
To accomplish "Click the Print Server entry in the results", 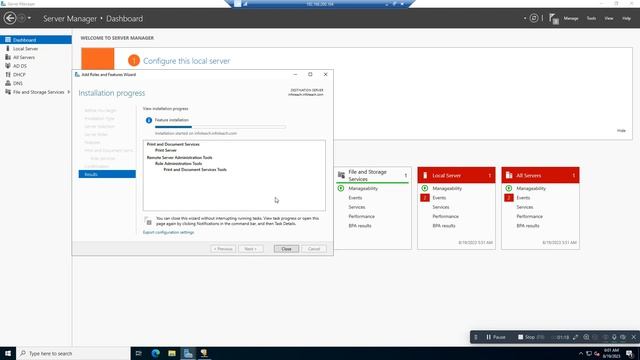I will [166, 150].
